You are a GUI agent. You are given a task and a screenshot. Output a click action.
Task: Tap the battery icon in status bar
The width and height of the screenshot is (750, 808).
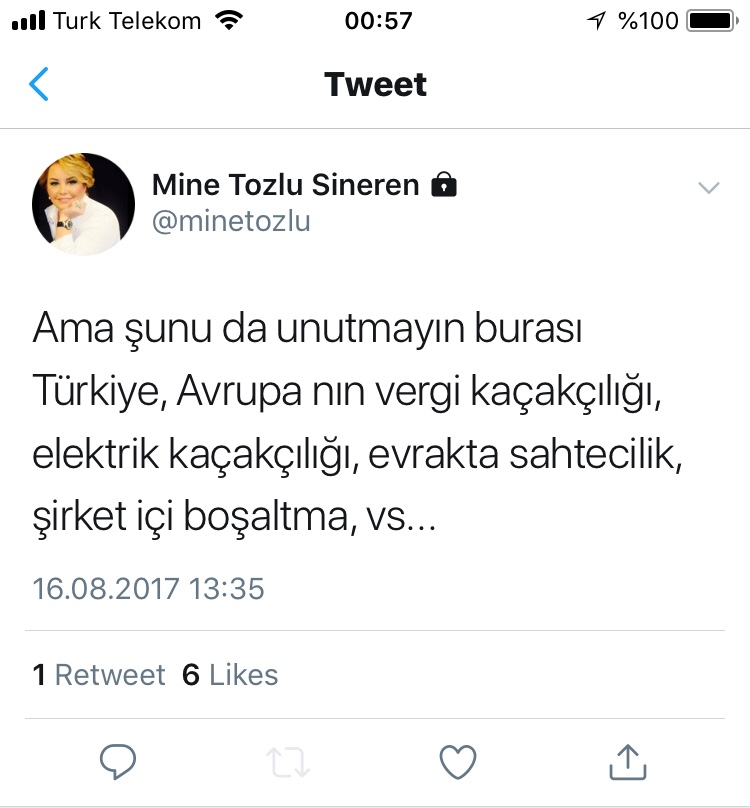coord(713,21)
